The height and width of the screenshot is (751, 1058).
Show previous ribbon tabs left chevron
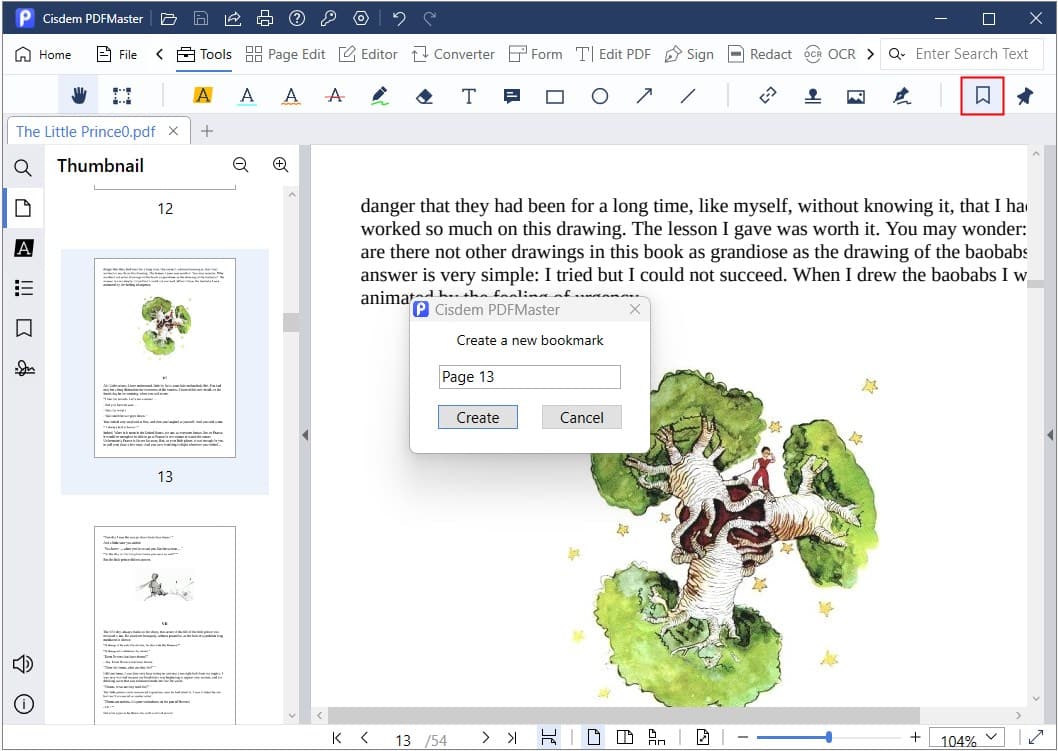point(159,54)
